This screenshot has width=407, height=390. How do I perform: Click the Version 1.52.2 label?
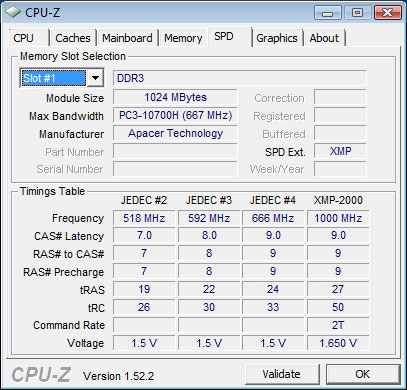[119, 376]
